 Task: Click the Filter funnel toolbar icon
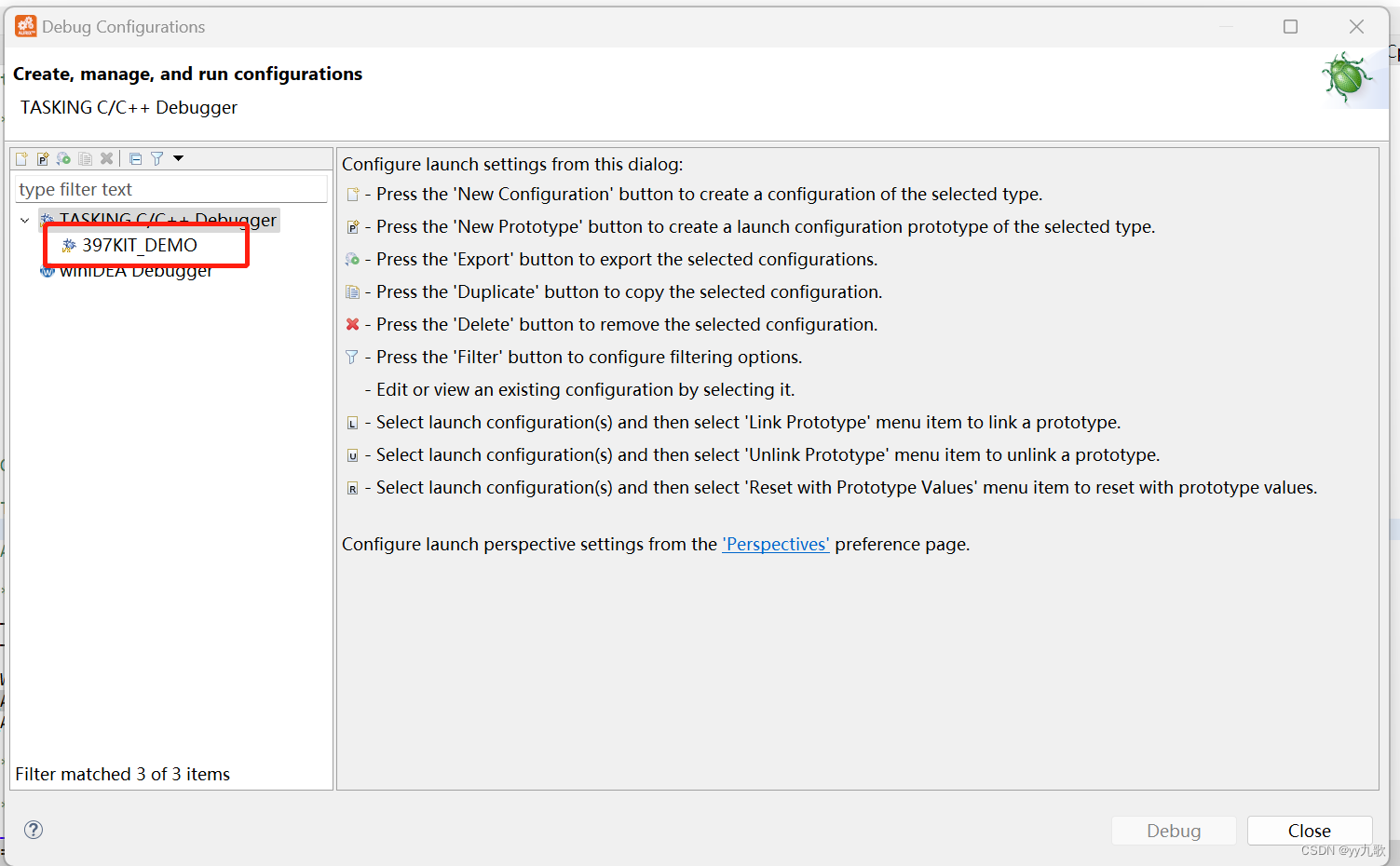pyautogui.click(x=156, y=158)
